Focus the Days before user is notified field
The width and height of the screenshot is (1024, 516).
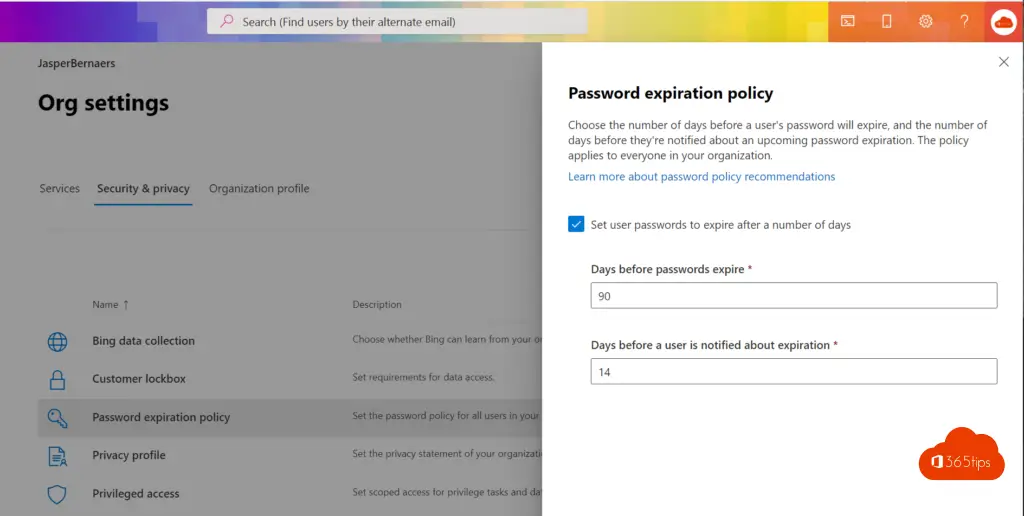coord(794,372)
